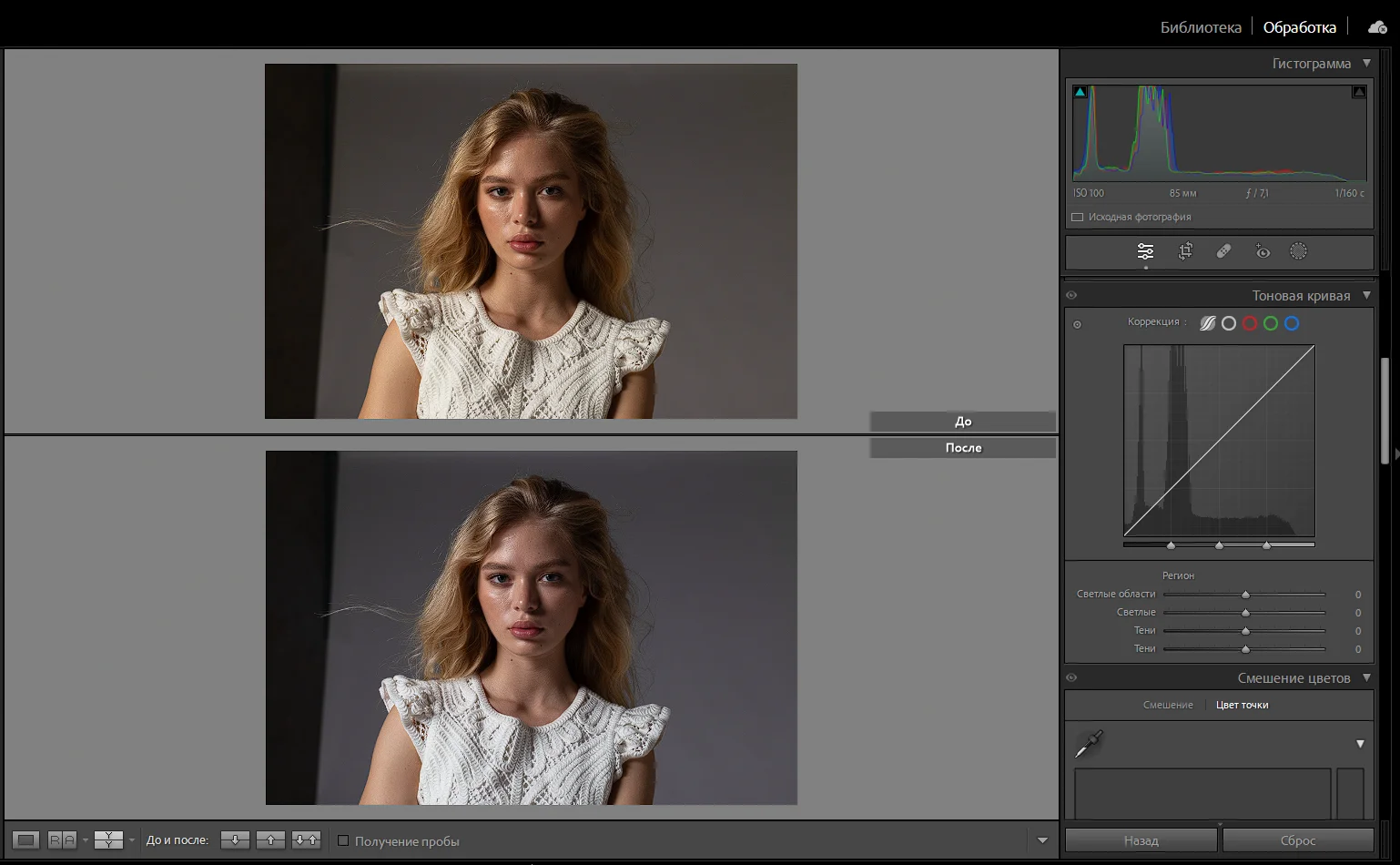
Task: Switch to loupe single view mode
Action: tap(25, 840)
